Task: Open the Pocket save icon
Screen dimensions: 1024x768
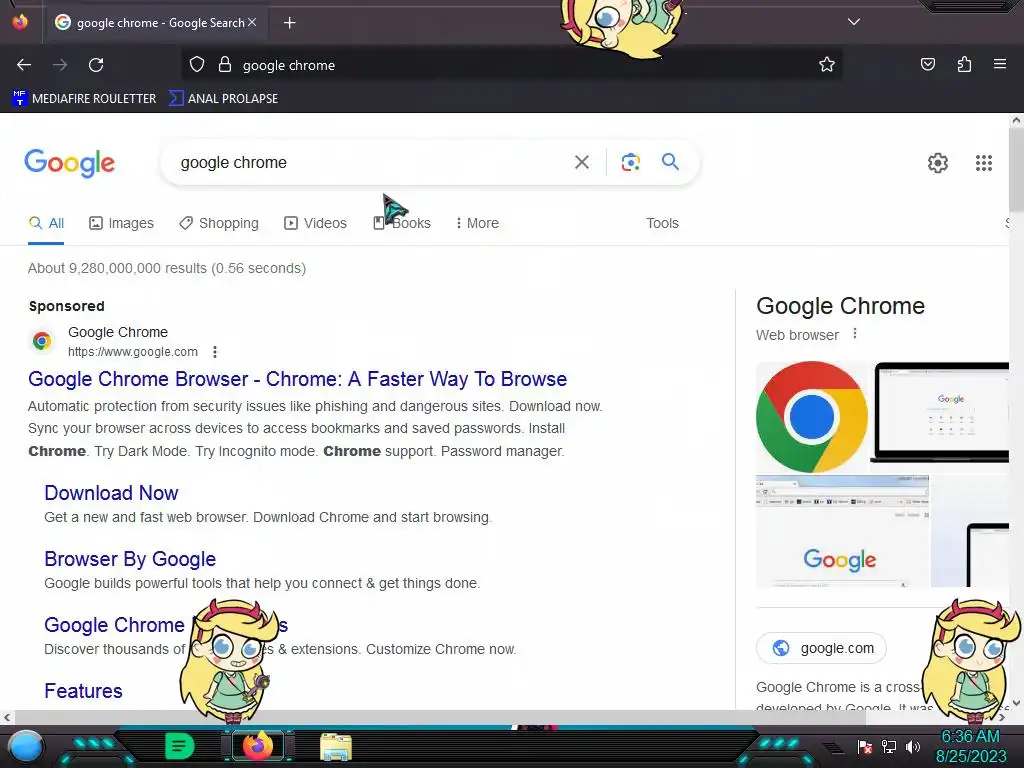Action: 928,65
